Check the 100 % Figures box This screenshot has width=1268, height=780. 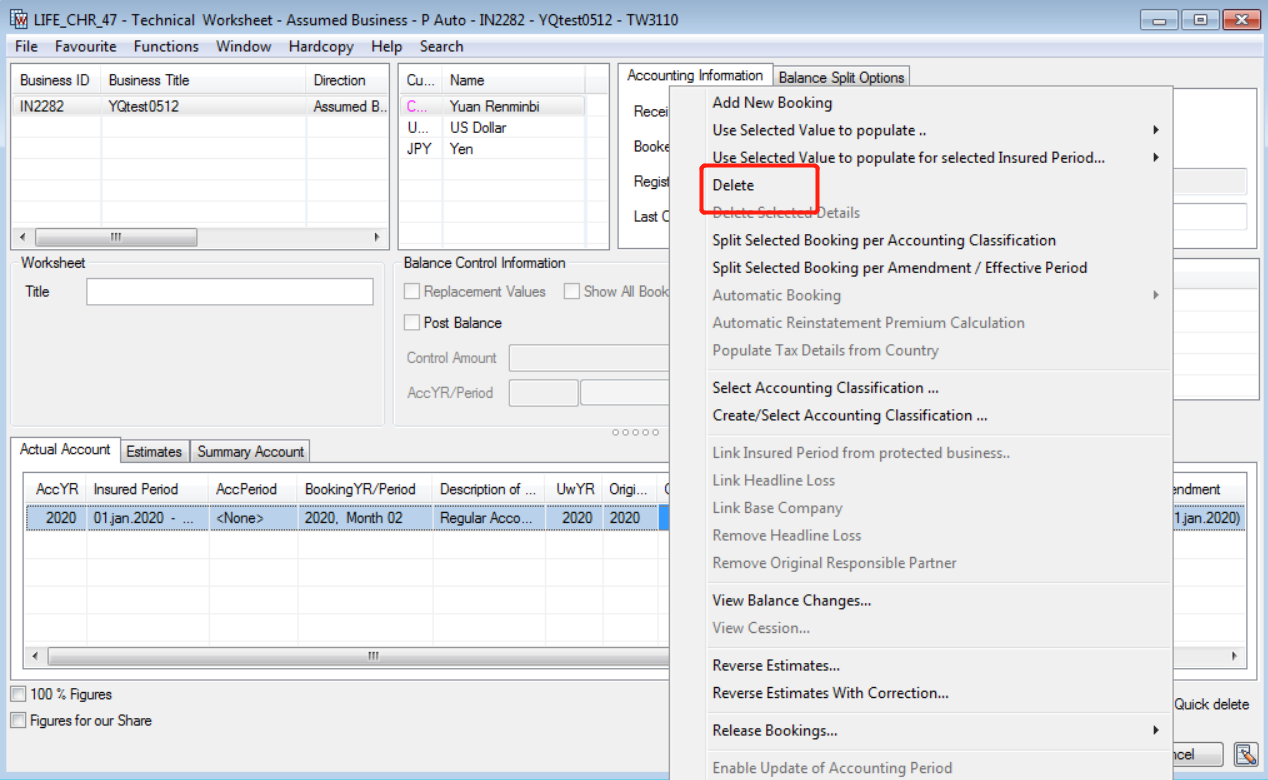tap(19, 694)
